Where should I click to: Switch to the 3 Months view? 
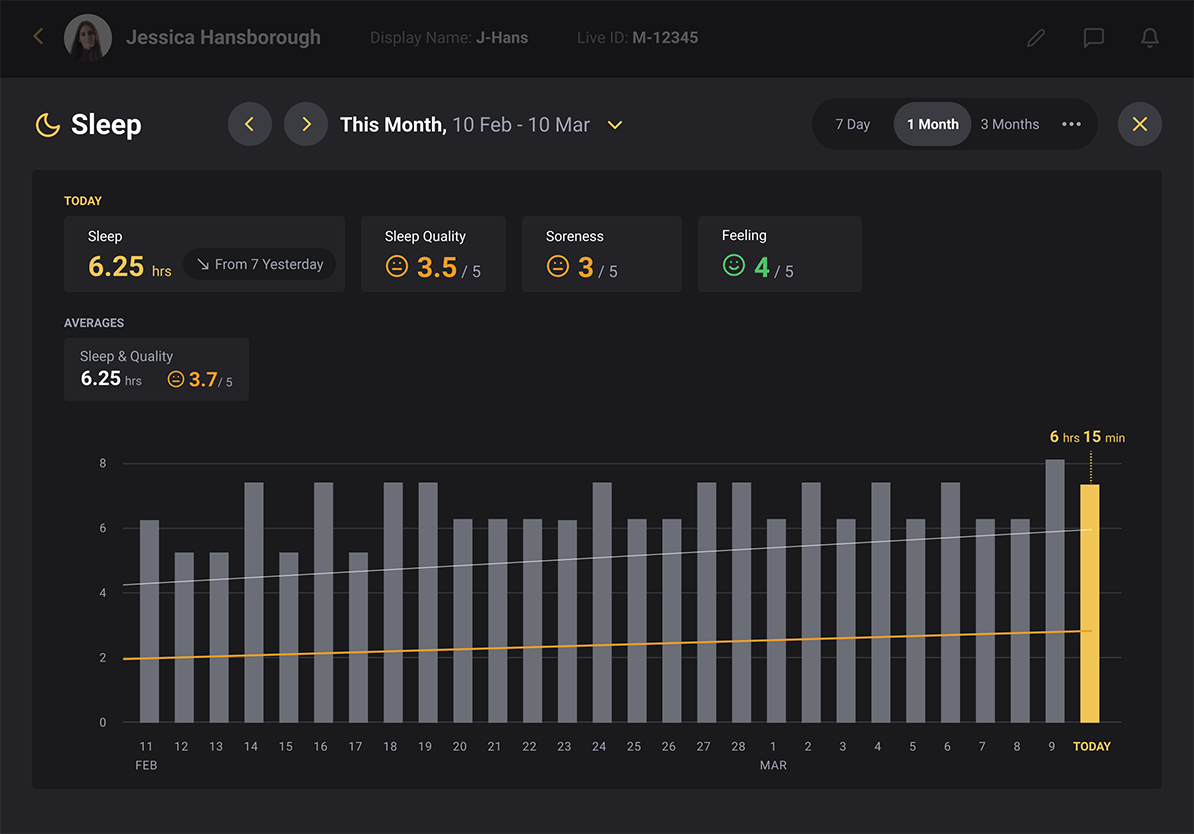click(1009, 125)
